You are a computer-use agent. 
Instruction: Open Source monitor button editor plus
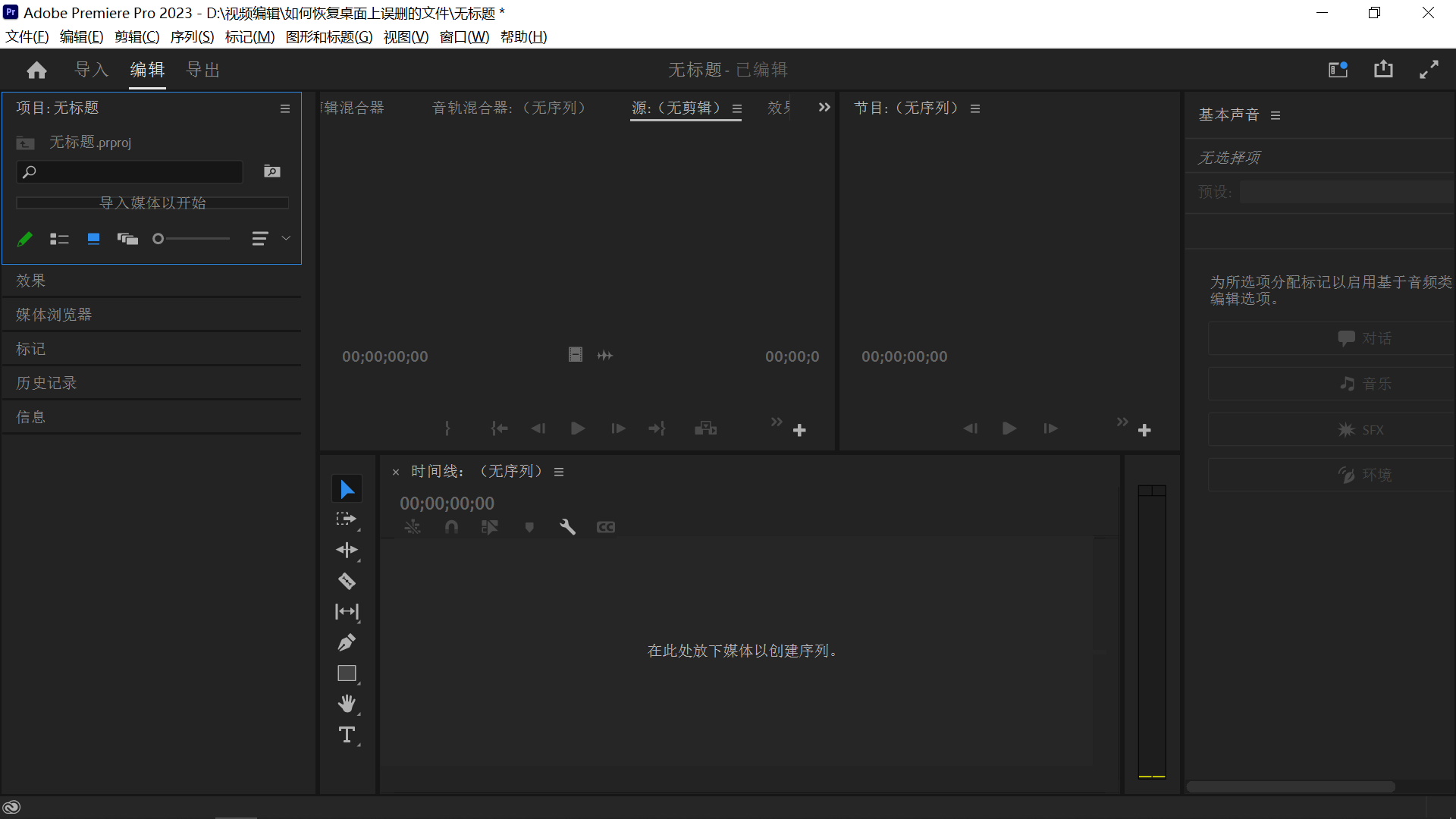pos(799,430)
